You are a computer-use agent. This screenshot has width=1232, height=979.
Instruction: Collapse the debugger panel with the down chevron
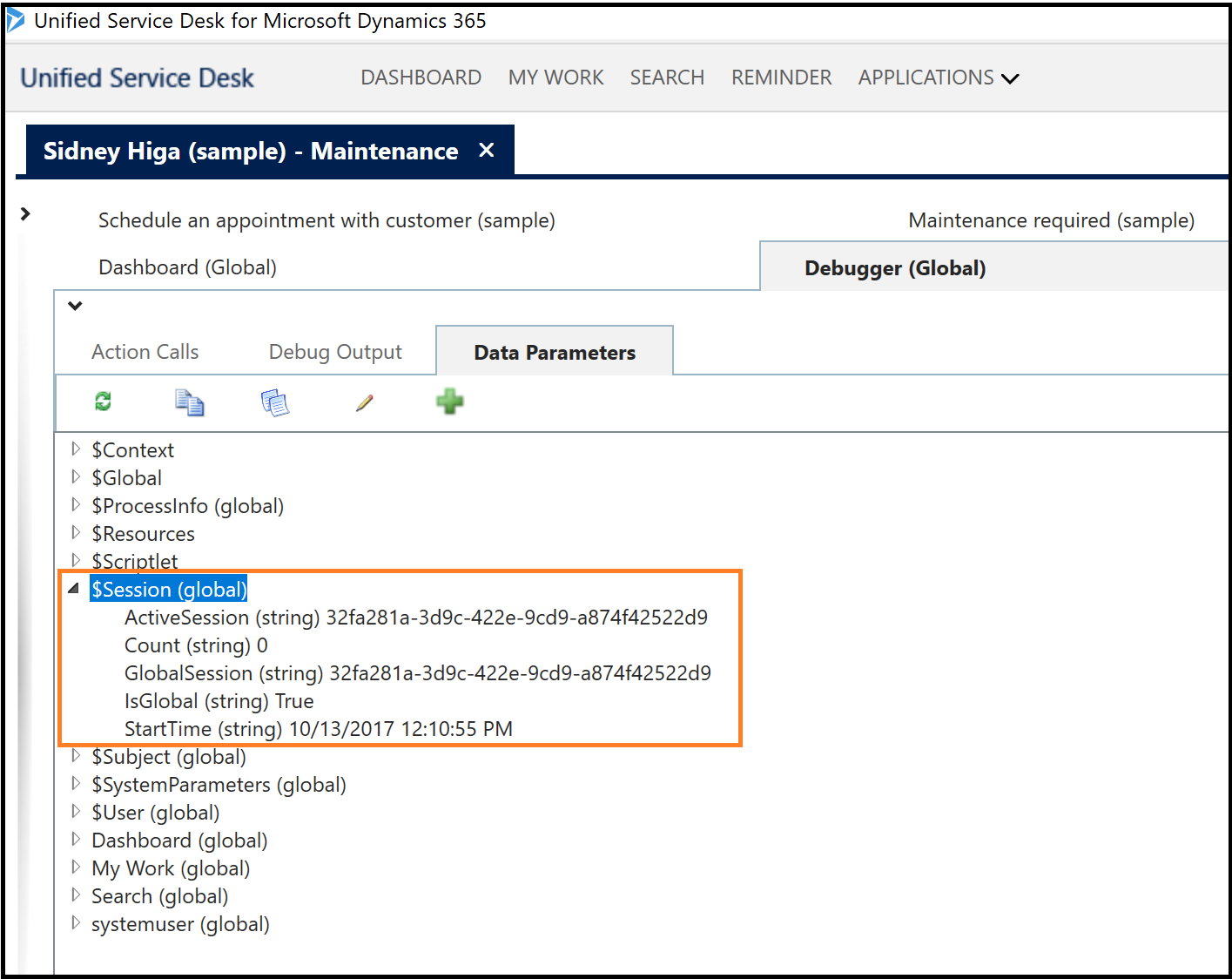(75, 306)
